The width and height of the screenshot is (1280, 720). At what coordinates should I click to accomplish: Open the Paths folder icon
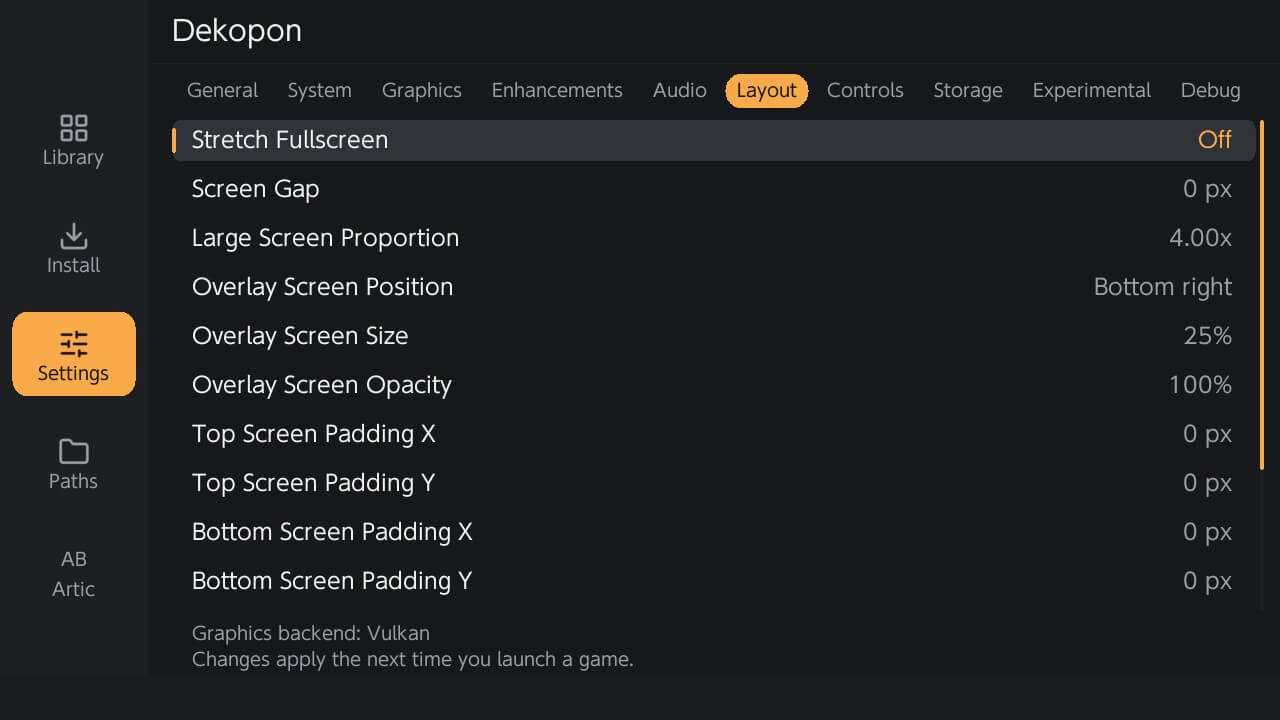click(x=73, y=452)
